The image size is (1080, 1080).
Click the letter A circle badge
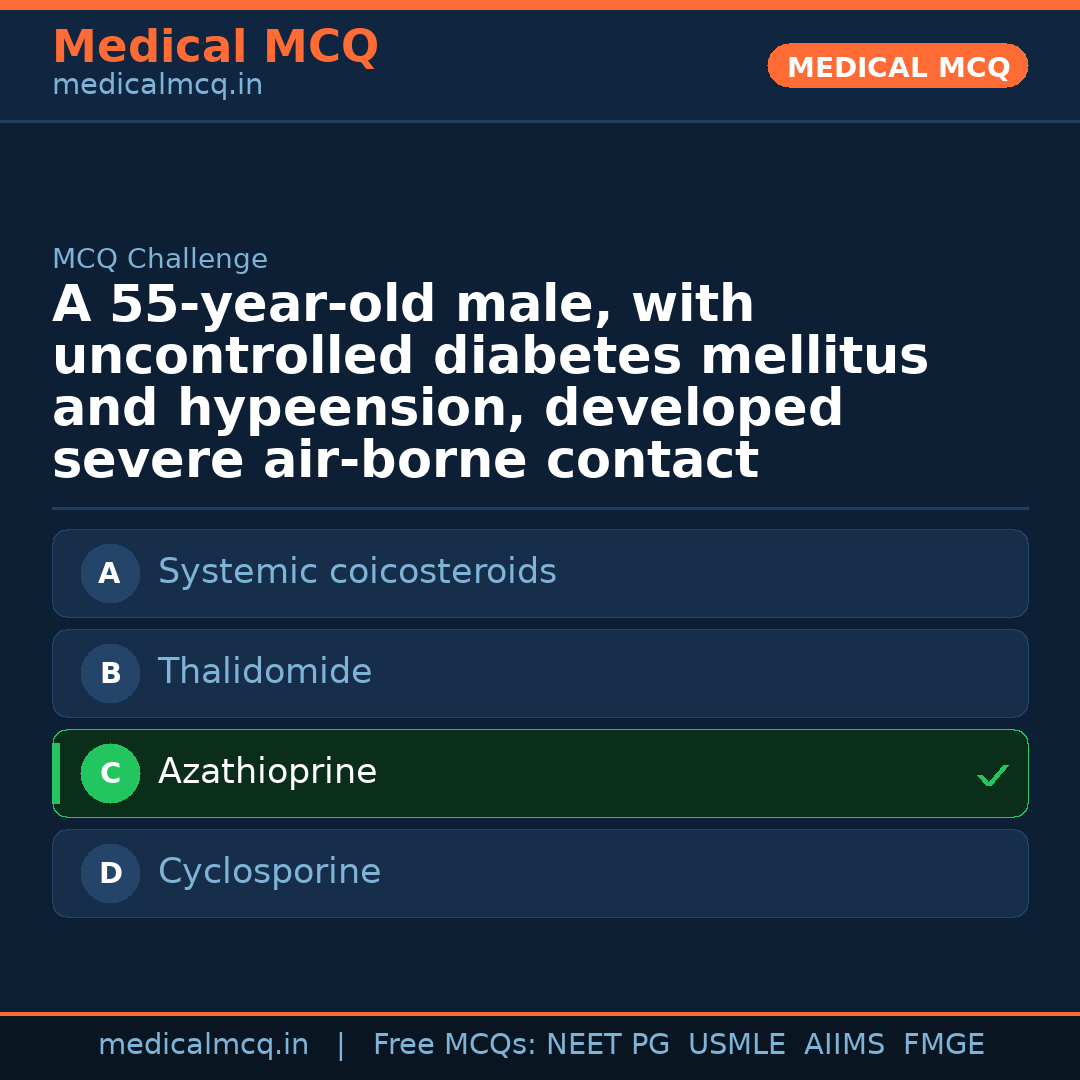click(x=110, y=573)
